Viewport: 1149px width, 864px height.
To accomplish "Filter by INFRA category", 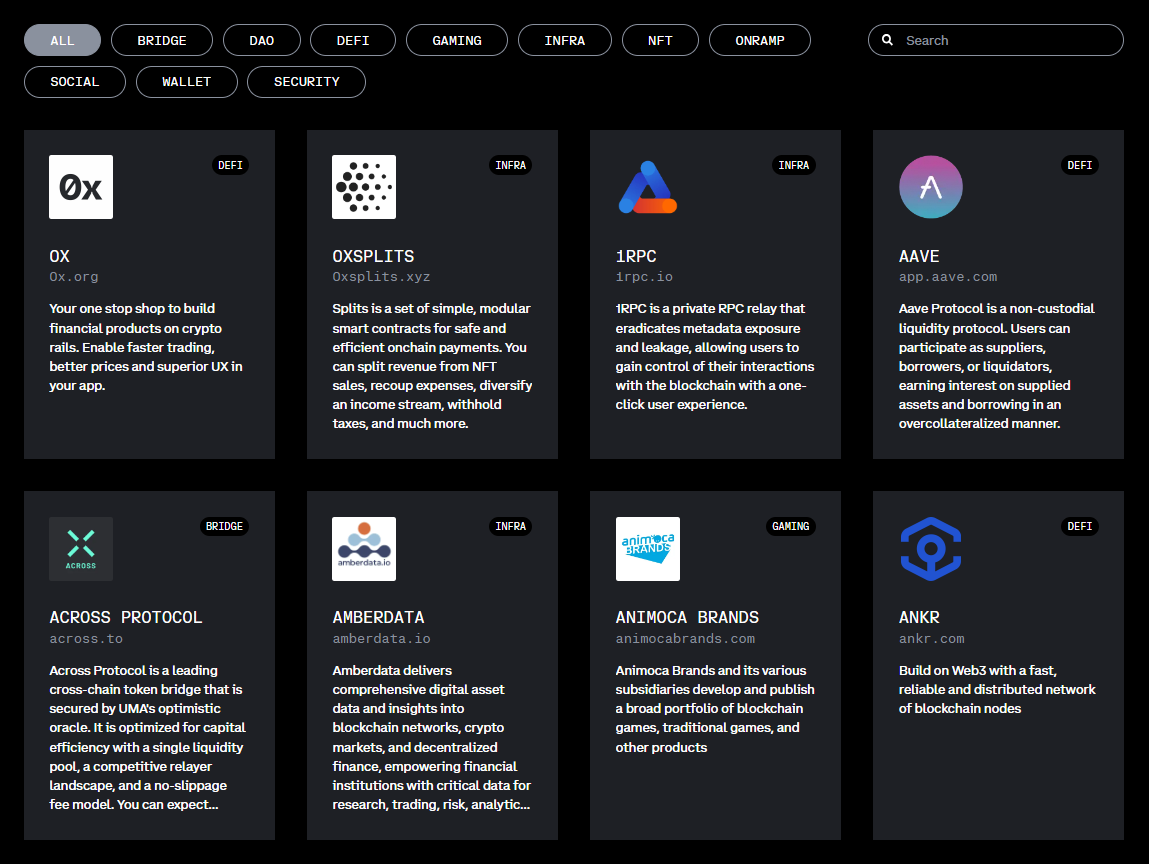I will tap(564, 40).
